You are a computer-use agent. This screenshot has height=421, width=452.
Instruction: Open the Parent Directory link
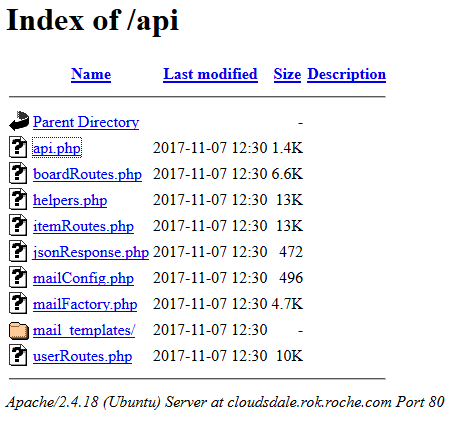tap(86, 122)
